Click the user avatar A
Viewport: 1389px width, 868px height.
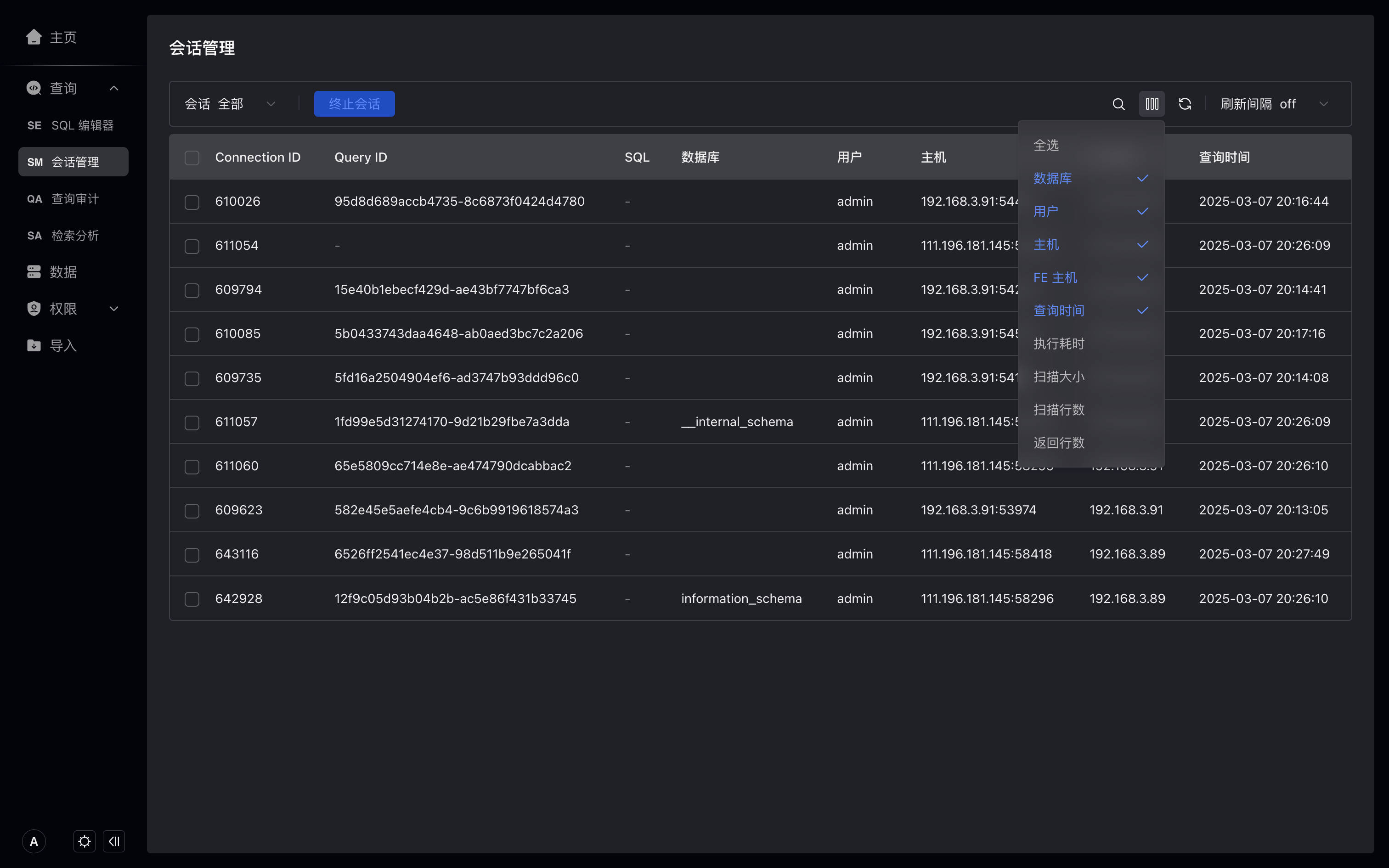coord(34,841)
